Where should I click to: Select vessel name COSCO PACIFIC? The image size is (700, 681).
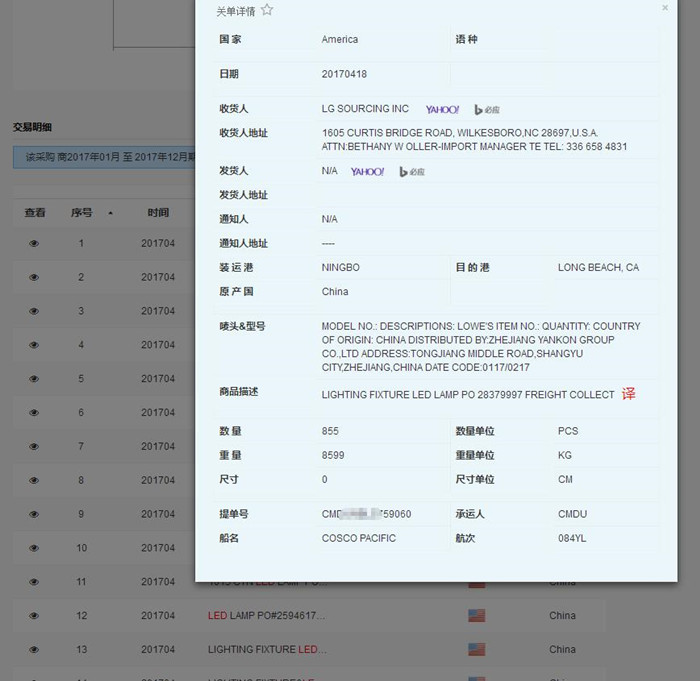point(358,538)
